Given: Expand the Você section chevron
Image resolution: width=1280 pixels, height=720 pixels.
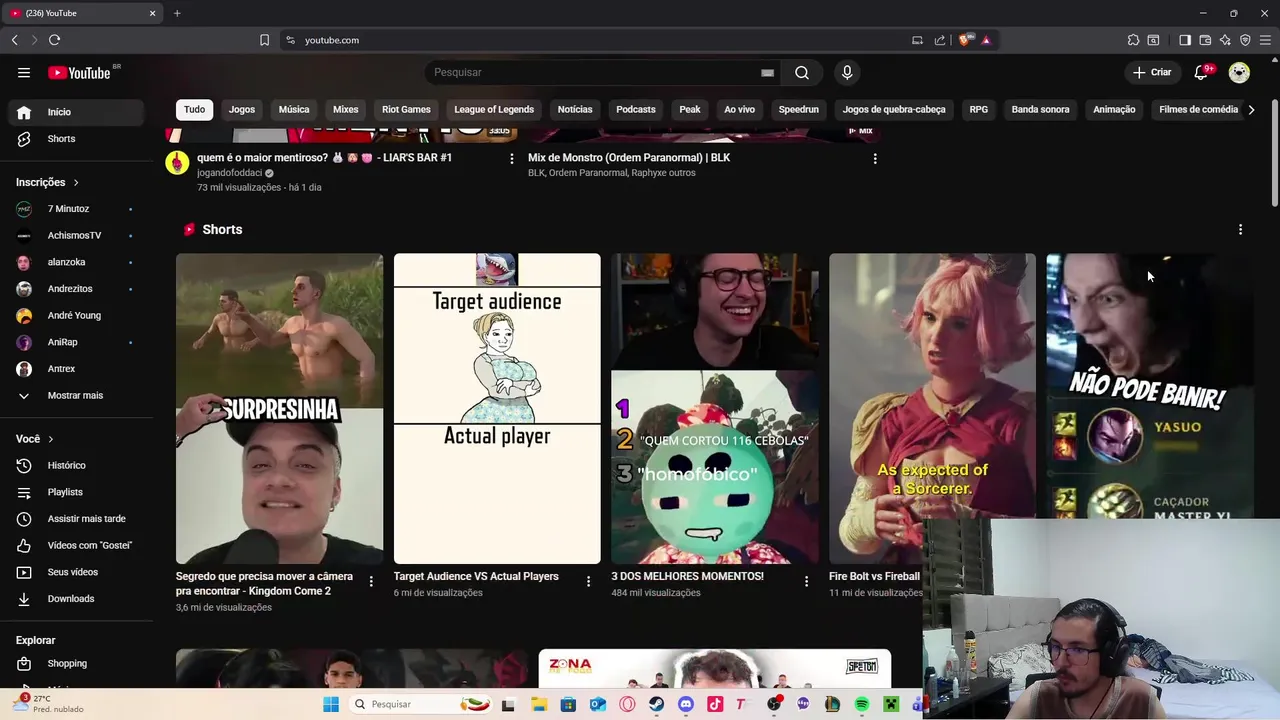Looking at the screenshot, I should [x=50, y=439].
